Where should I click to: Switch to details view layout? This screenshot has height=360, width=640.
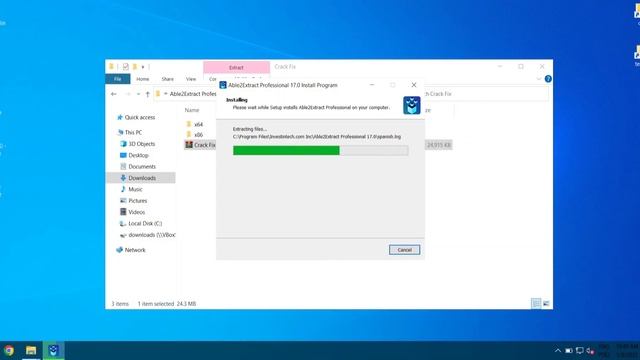tap(536, 303)
